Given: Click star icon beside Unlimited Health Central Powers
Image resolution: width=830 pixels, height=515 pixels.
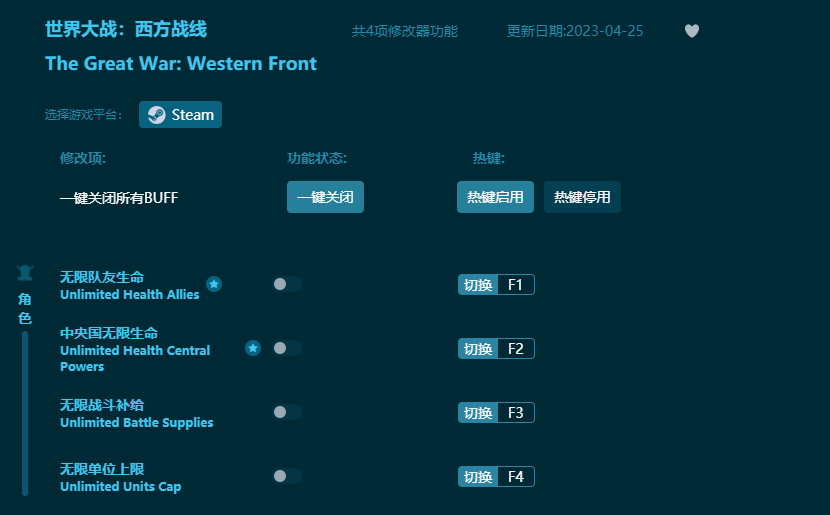Looking at the screenshot, I should pos(253,348).
